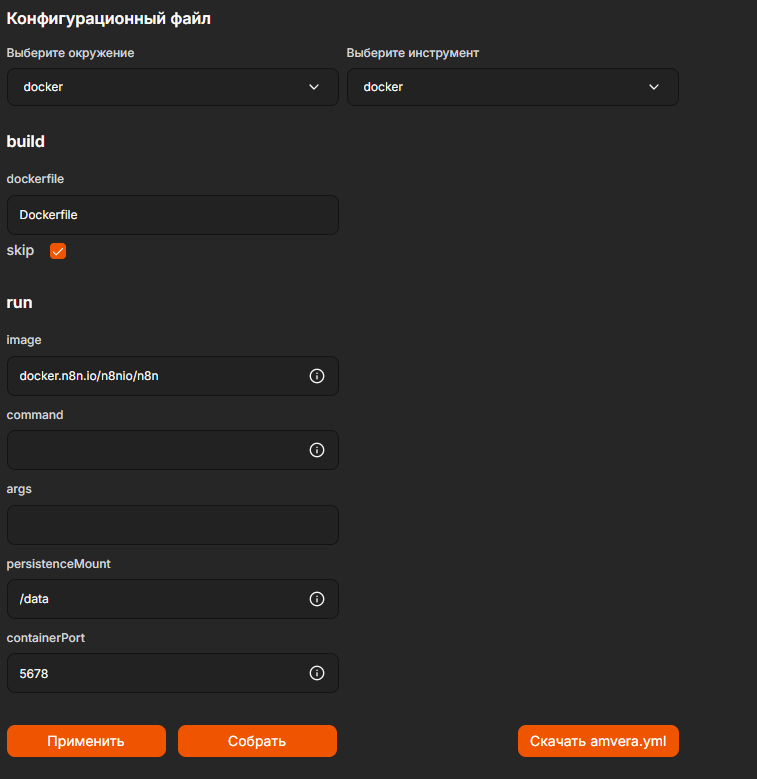Image resolution: width=757 pixels, height=779 pixels.
Task: Open the environment selection dropdown
Action: click(x=173, y=87)
